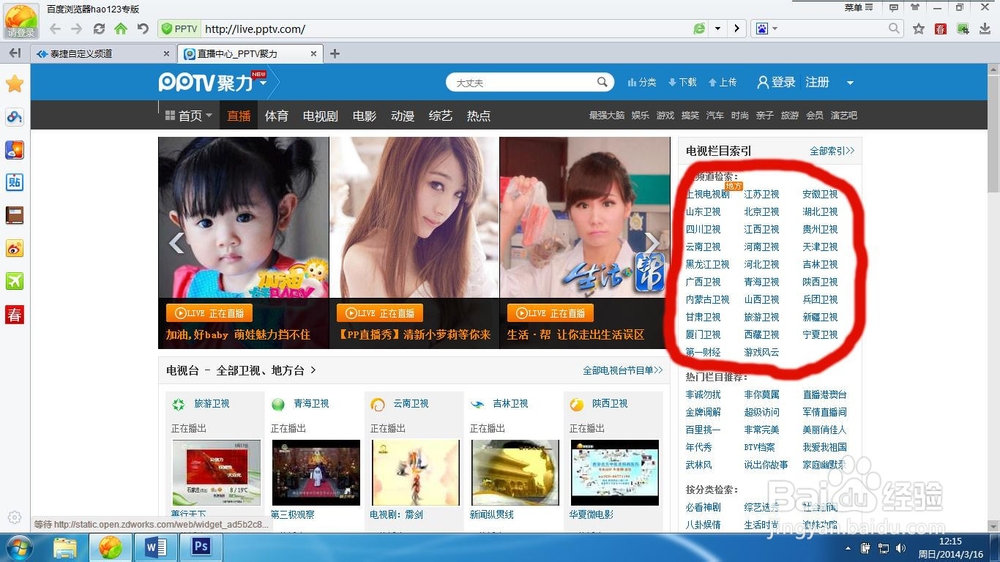Show the next carousel slide arrow
This screenshot has height=562, width=1000.
652,242
